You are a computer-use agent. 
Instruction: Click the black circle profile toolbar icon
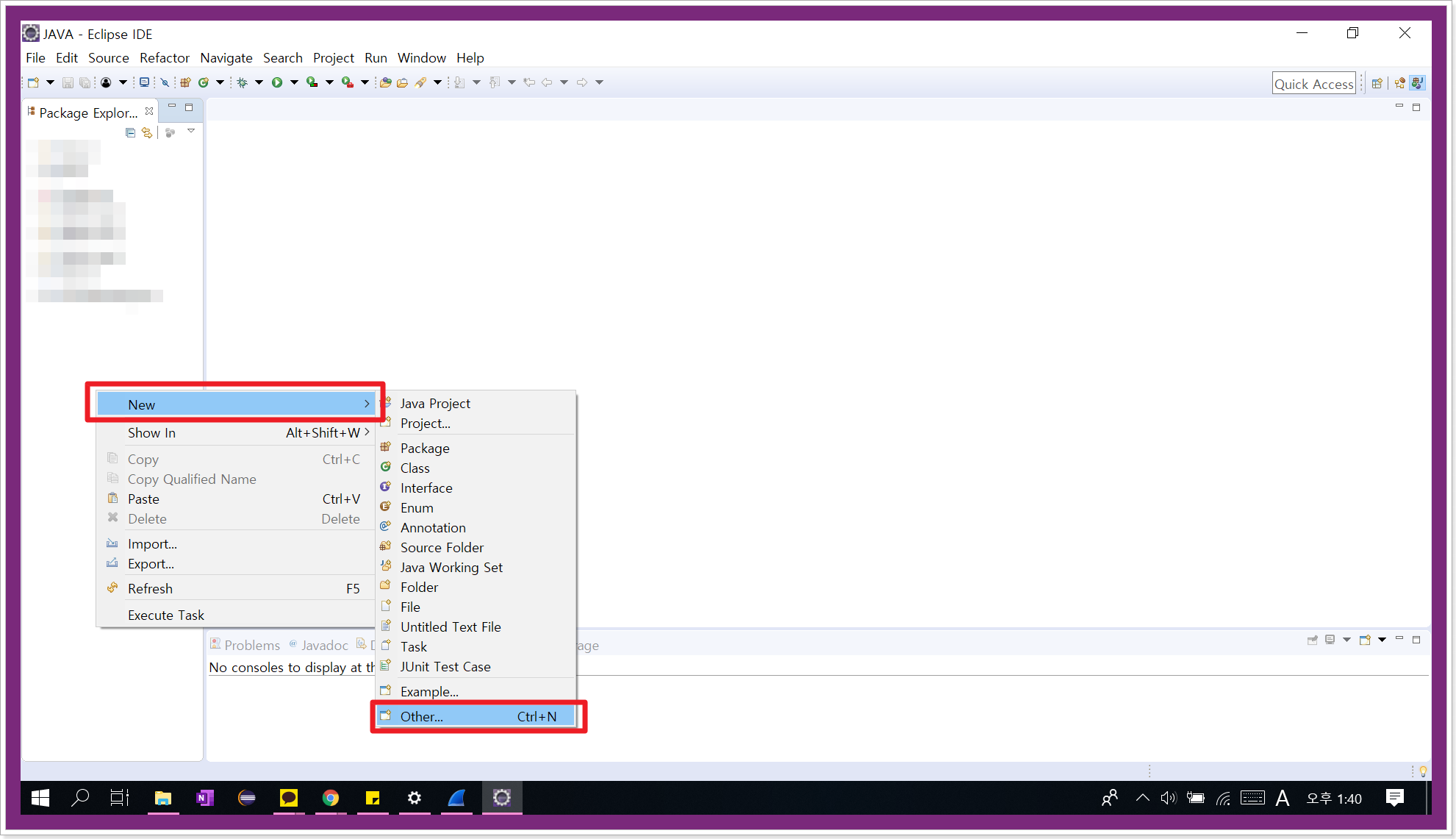click(x=106, y=82)
